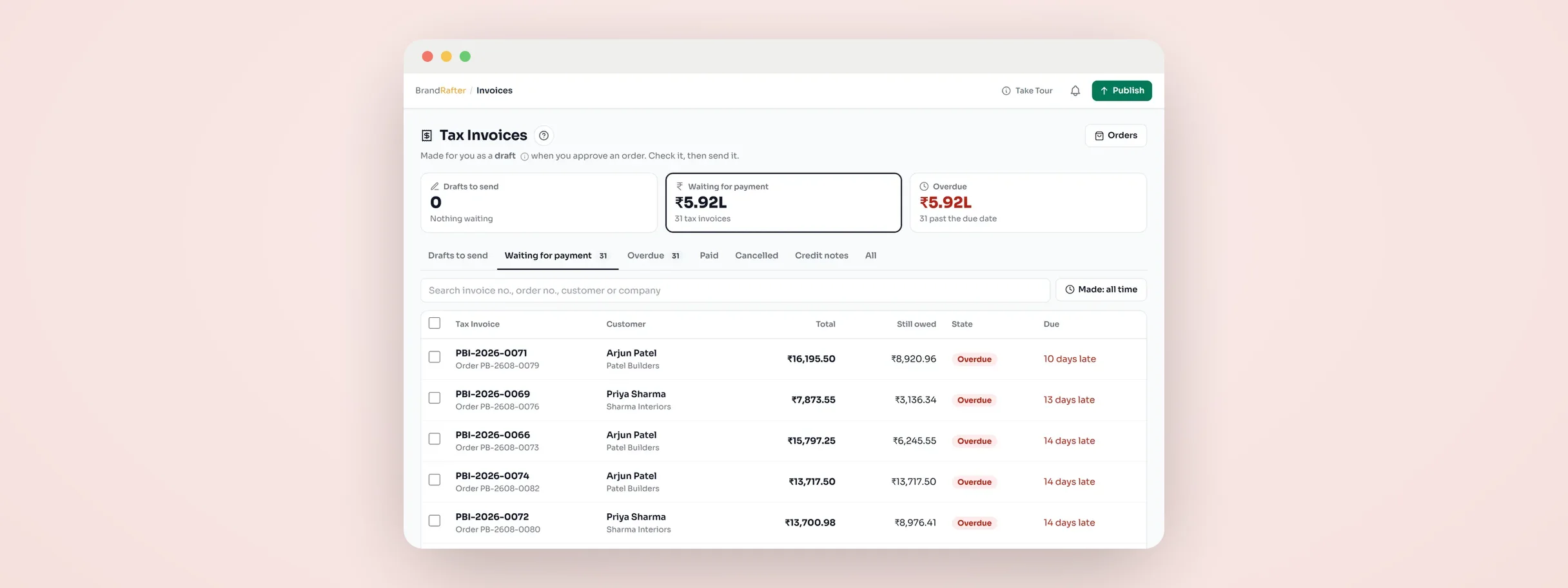Tick checkbox for invoice PBI-2026-0074
The width and height of the screenshot is (1568, 588).
coord(435,480)
